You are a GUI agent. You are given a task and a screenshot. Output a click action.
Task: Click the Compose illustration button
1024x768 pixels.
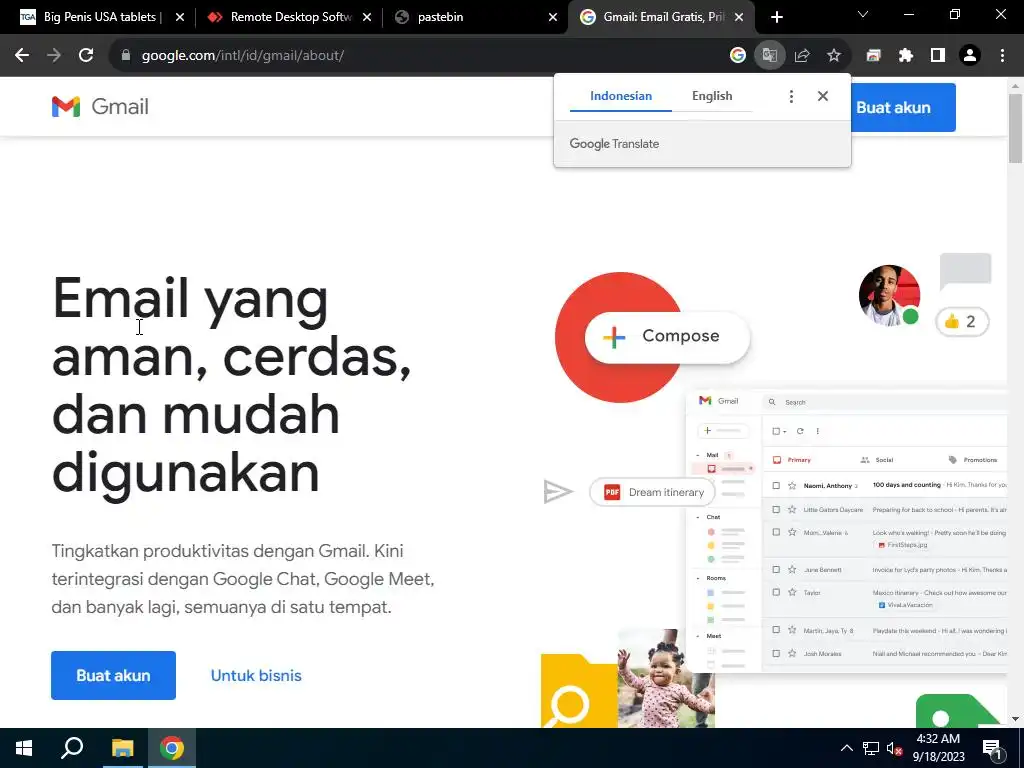[667, 336]
